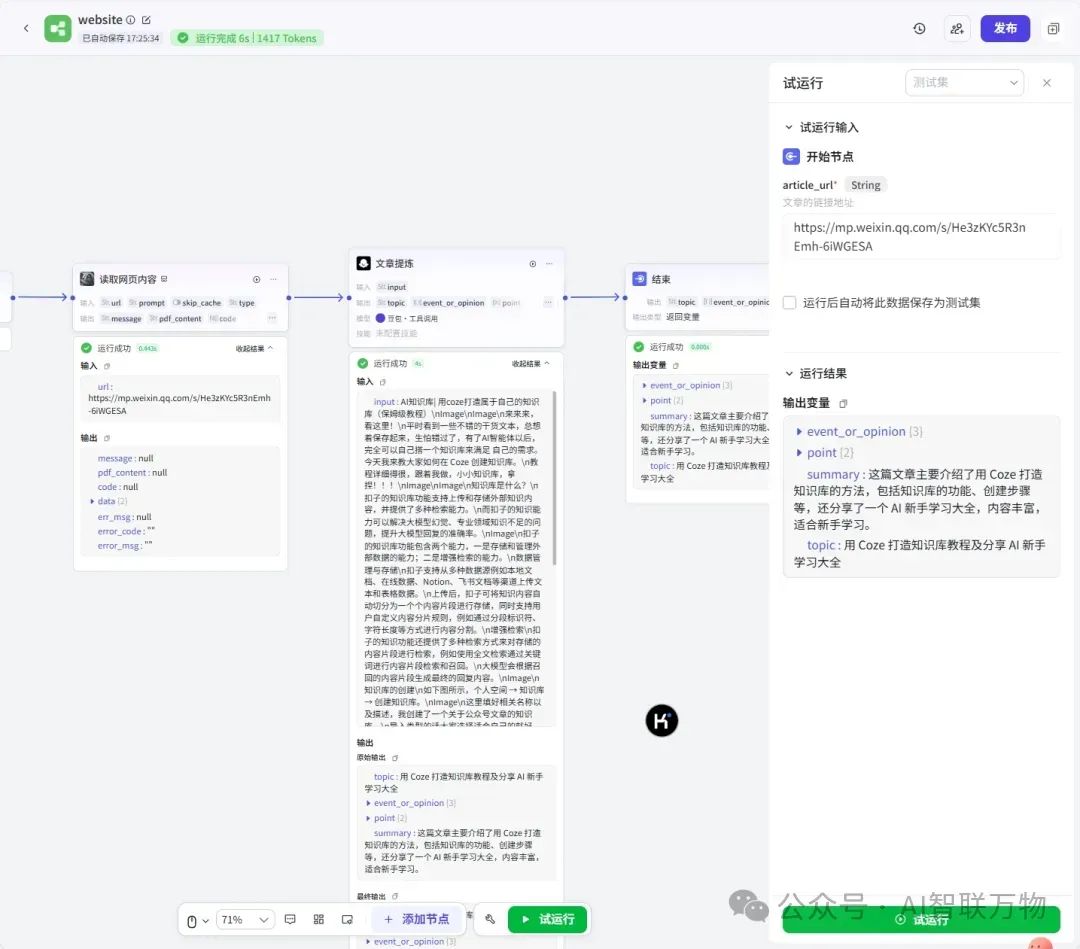Screen dimensions: 1080x949
Task: Click the 文章提炼 node icon
Action: 363,263
